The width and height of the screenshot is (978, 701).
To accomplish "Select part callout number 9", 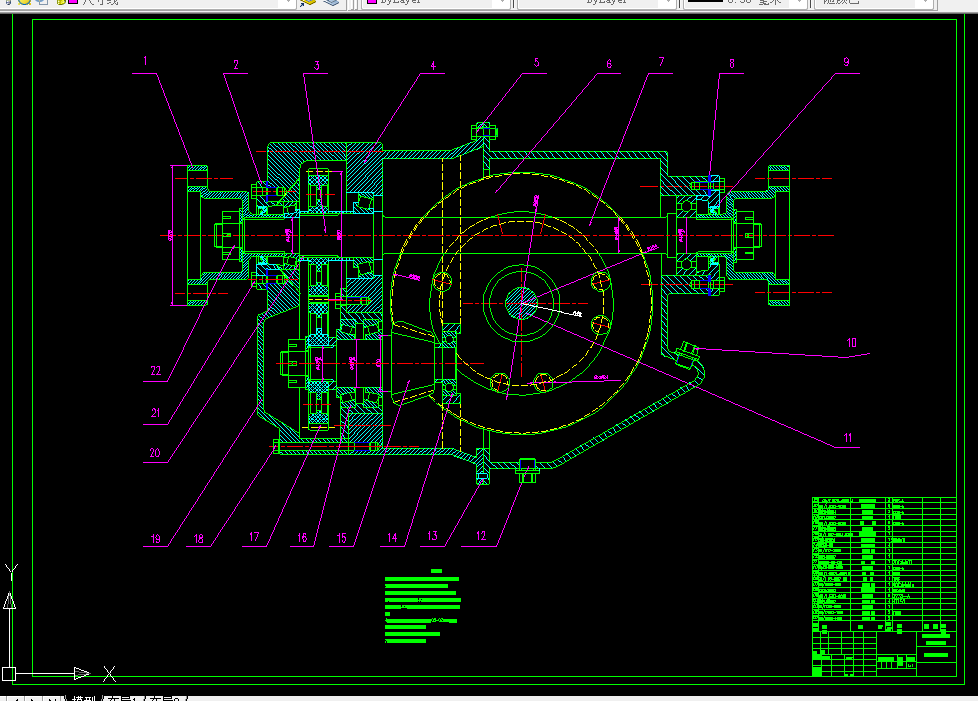I will 846,62.
